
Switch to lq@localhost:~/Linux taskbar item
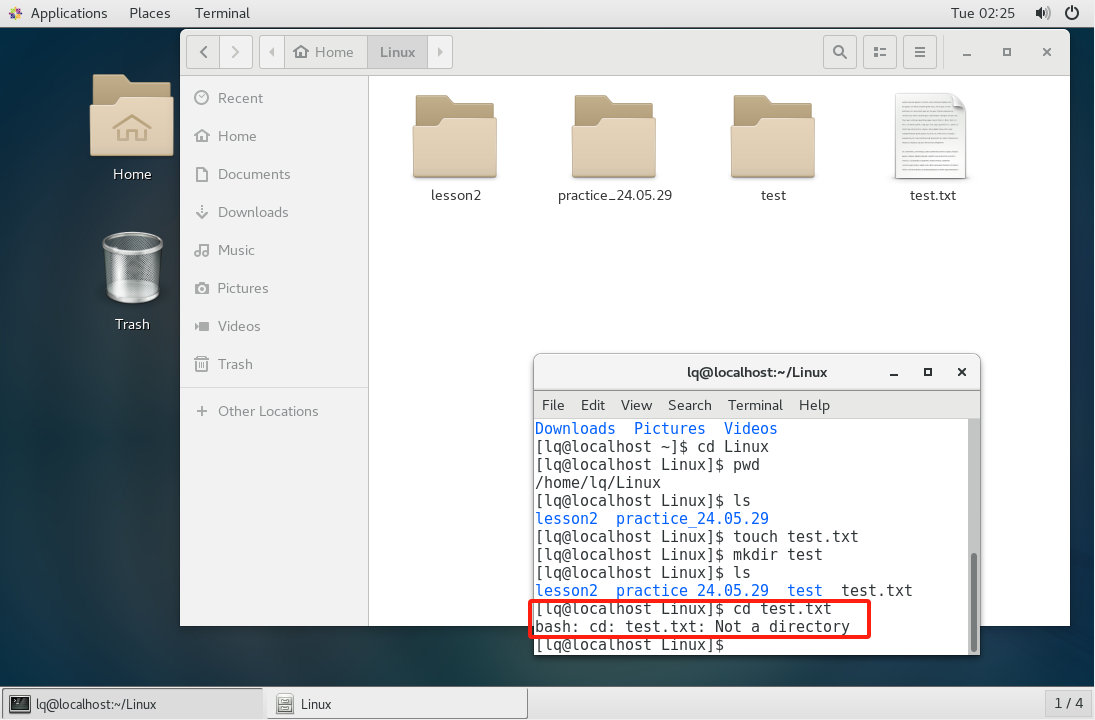click(133, 704)
